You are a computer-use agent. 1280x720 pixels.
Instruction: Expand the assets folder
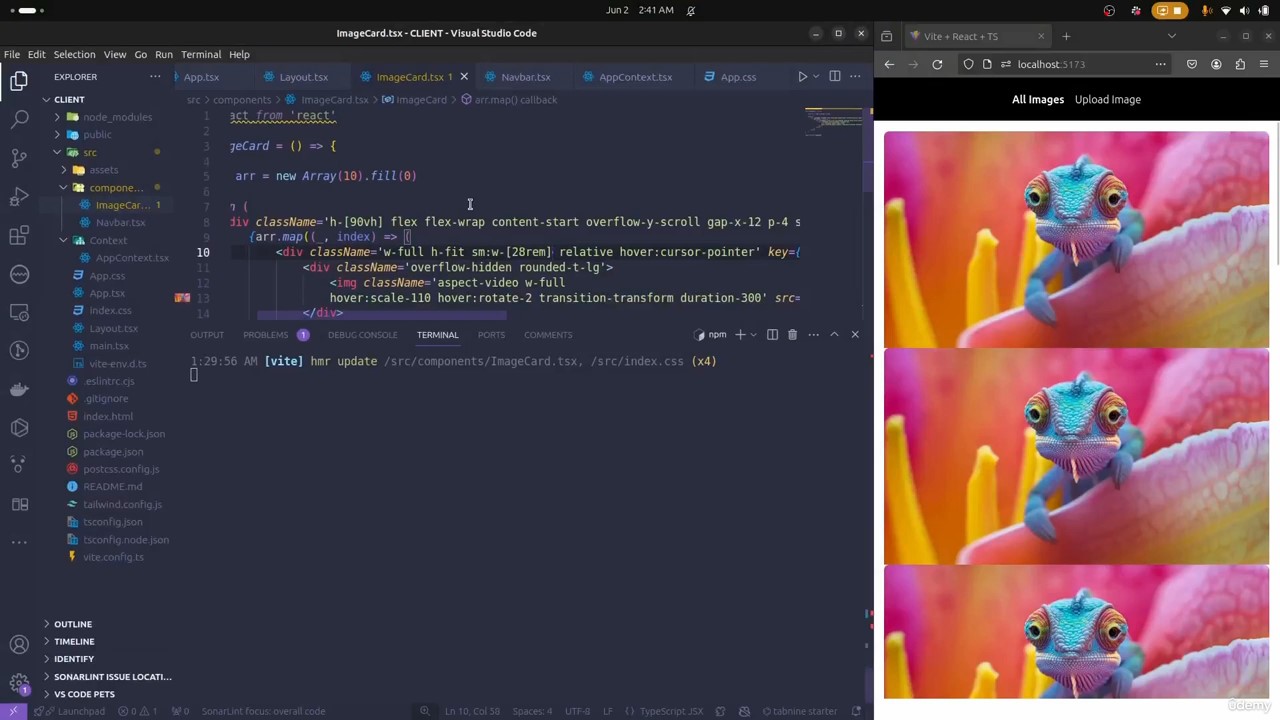[x=64, y=170]
